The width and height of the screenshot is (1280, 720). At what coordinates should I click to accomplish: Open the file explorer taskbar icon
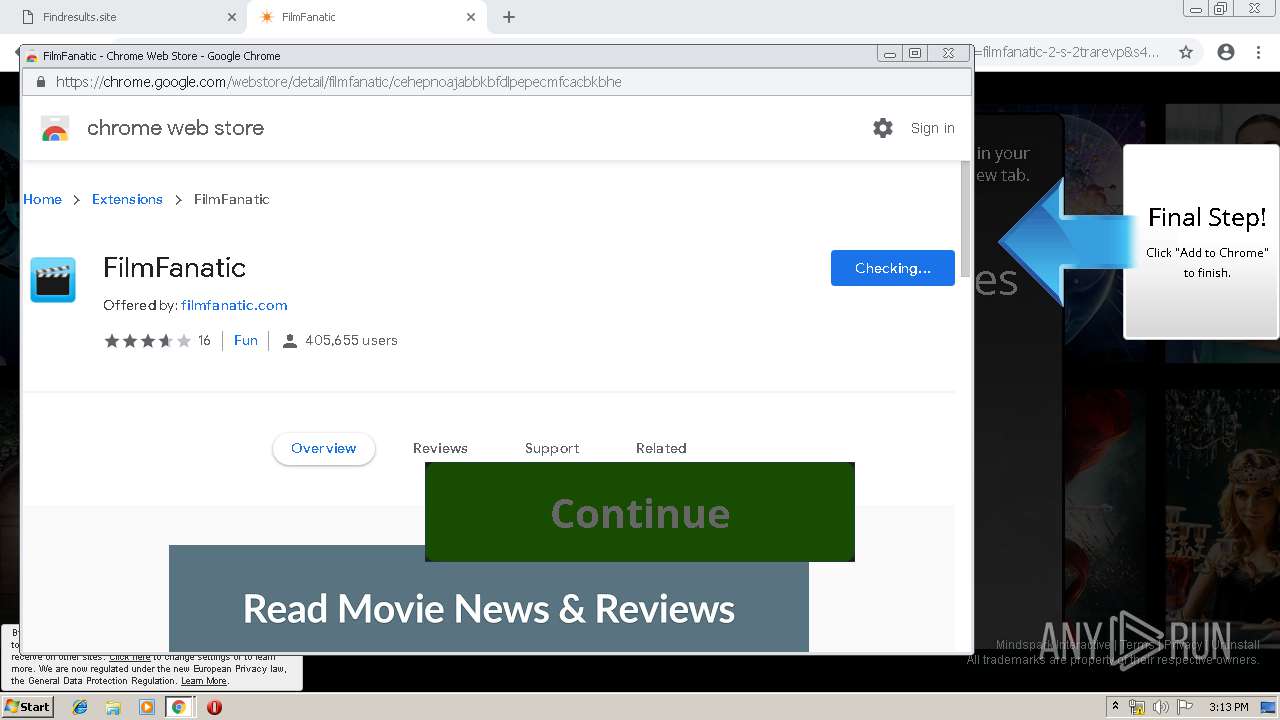click(113, 707)
